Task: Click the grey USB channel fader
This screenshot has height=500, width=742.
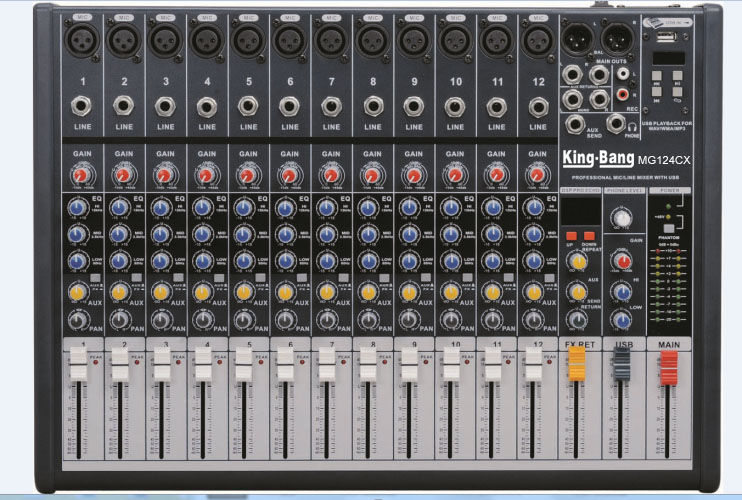Action: point(621,367)
